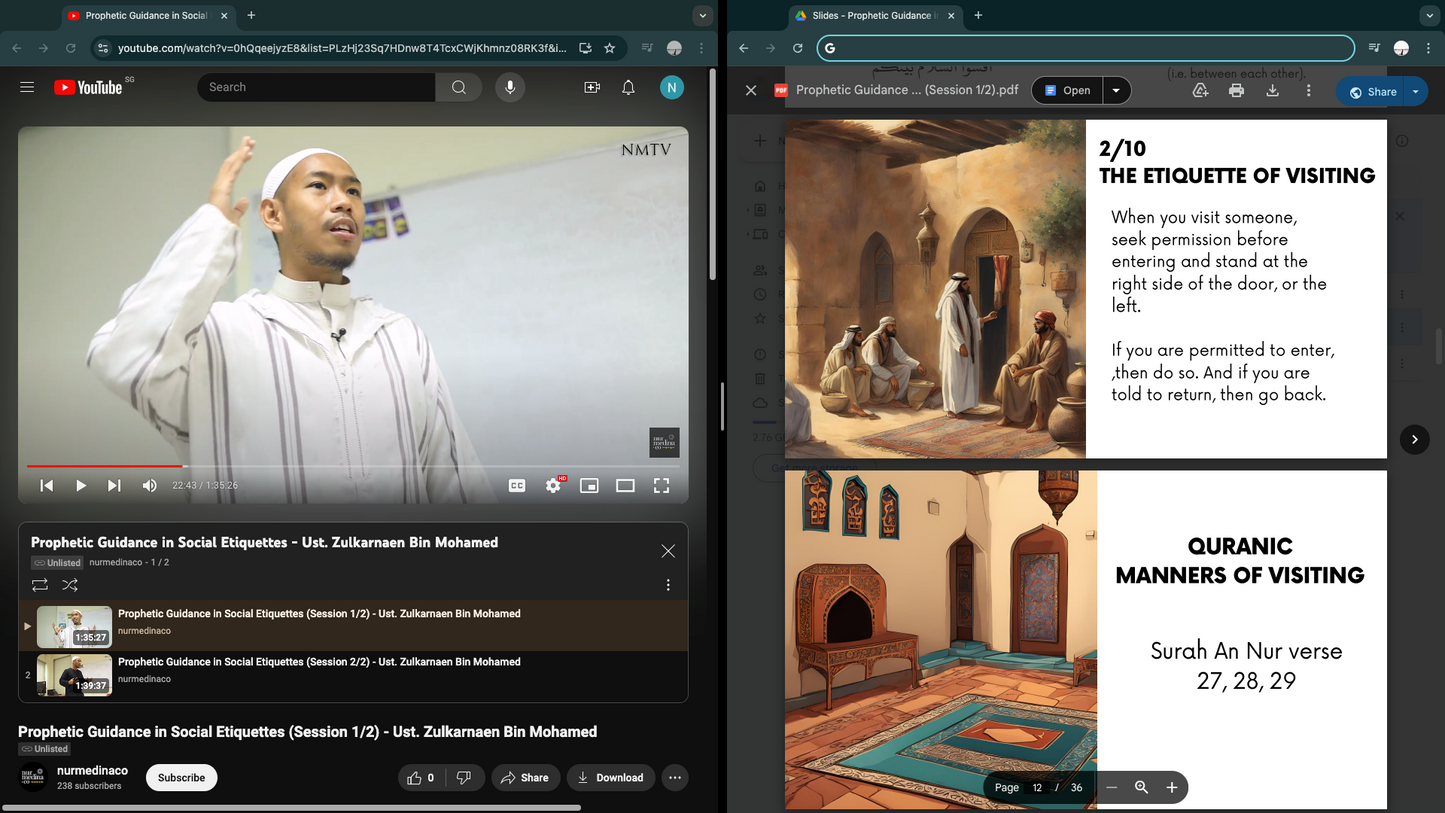
Task: Print the PDF document
Action: click(x=1236, y=90)
